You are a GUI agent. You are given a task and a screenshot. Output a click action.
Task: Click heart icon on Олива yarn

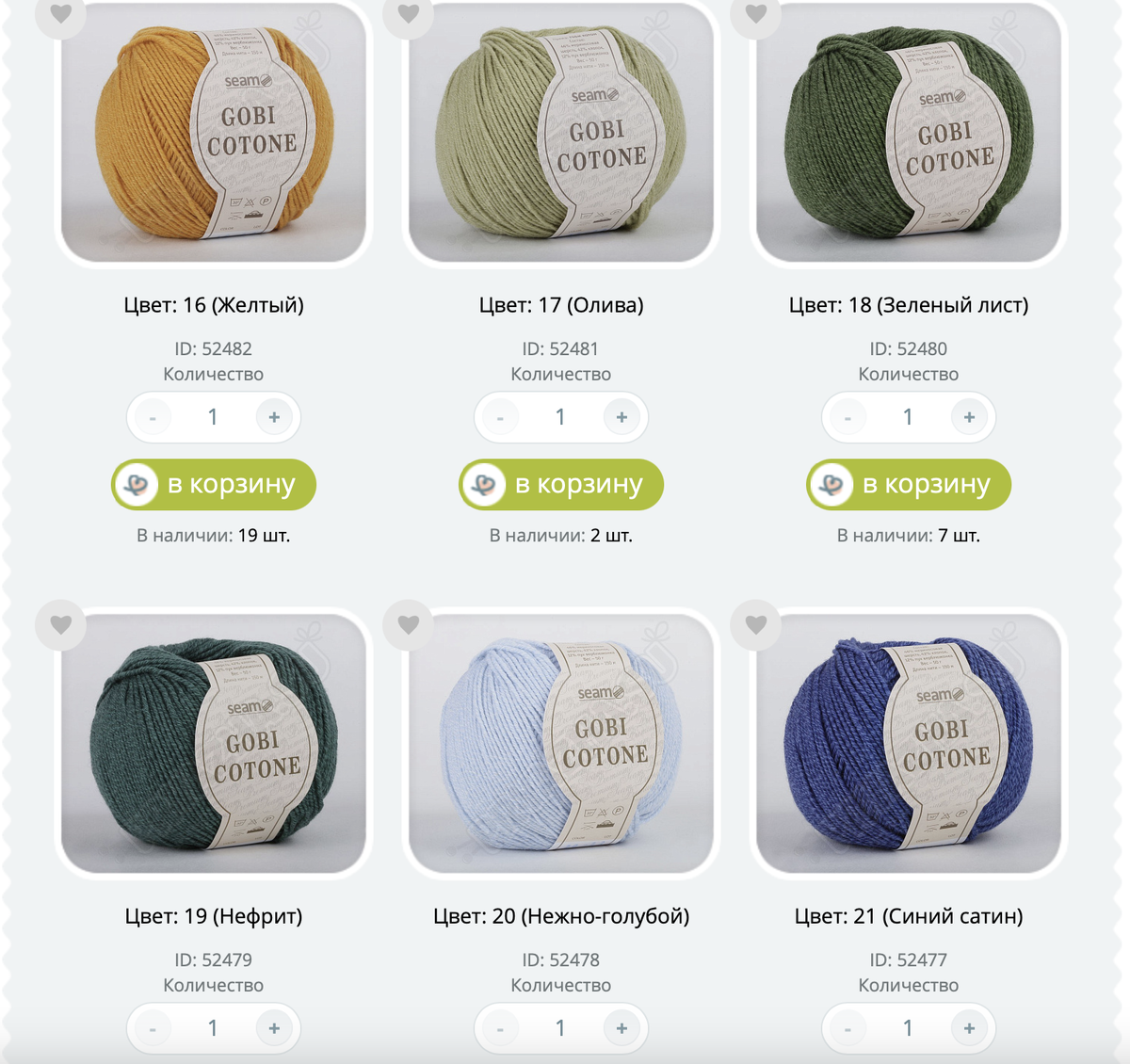tap(409, 14)
